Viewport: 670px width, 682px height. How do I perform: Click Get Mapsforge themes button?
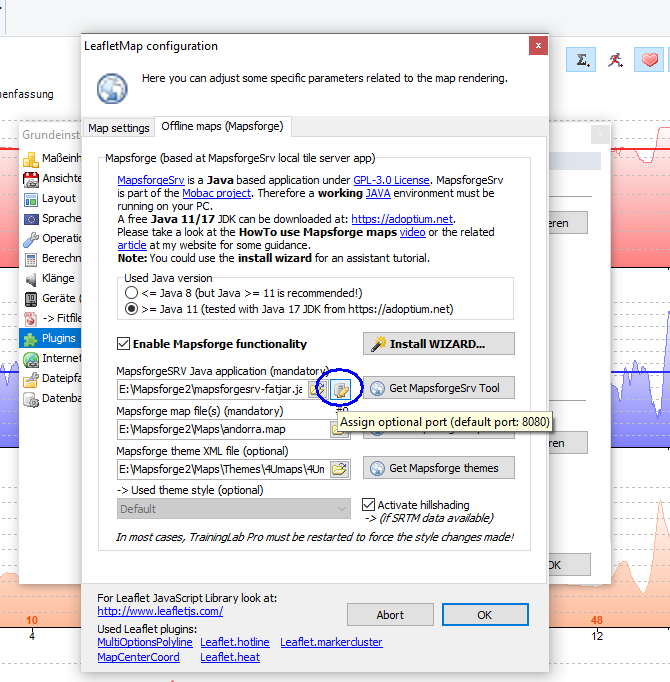(x=439, y=468)
